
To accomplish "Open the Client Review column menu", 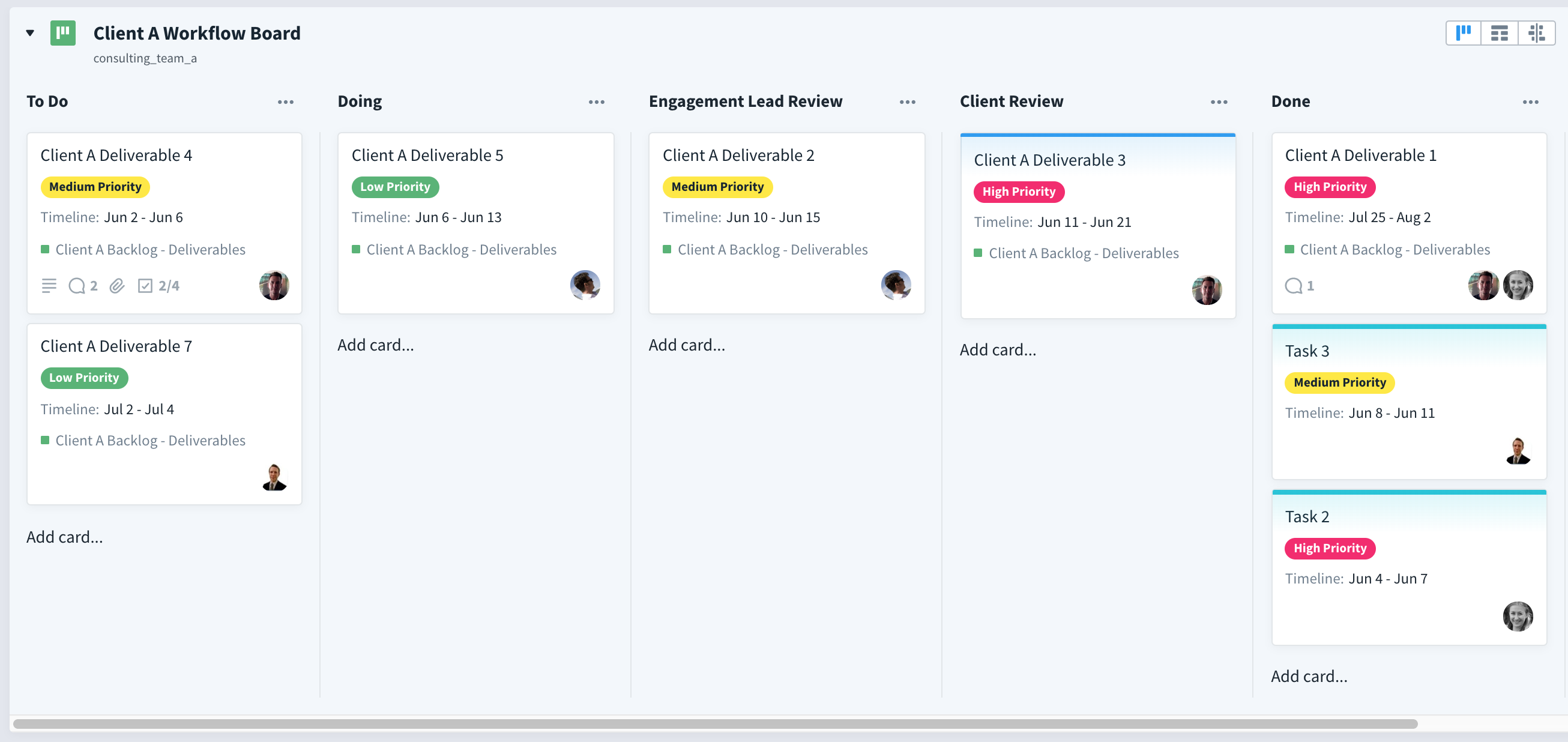I will [x=1218, y=101].
